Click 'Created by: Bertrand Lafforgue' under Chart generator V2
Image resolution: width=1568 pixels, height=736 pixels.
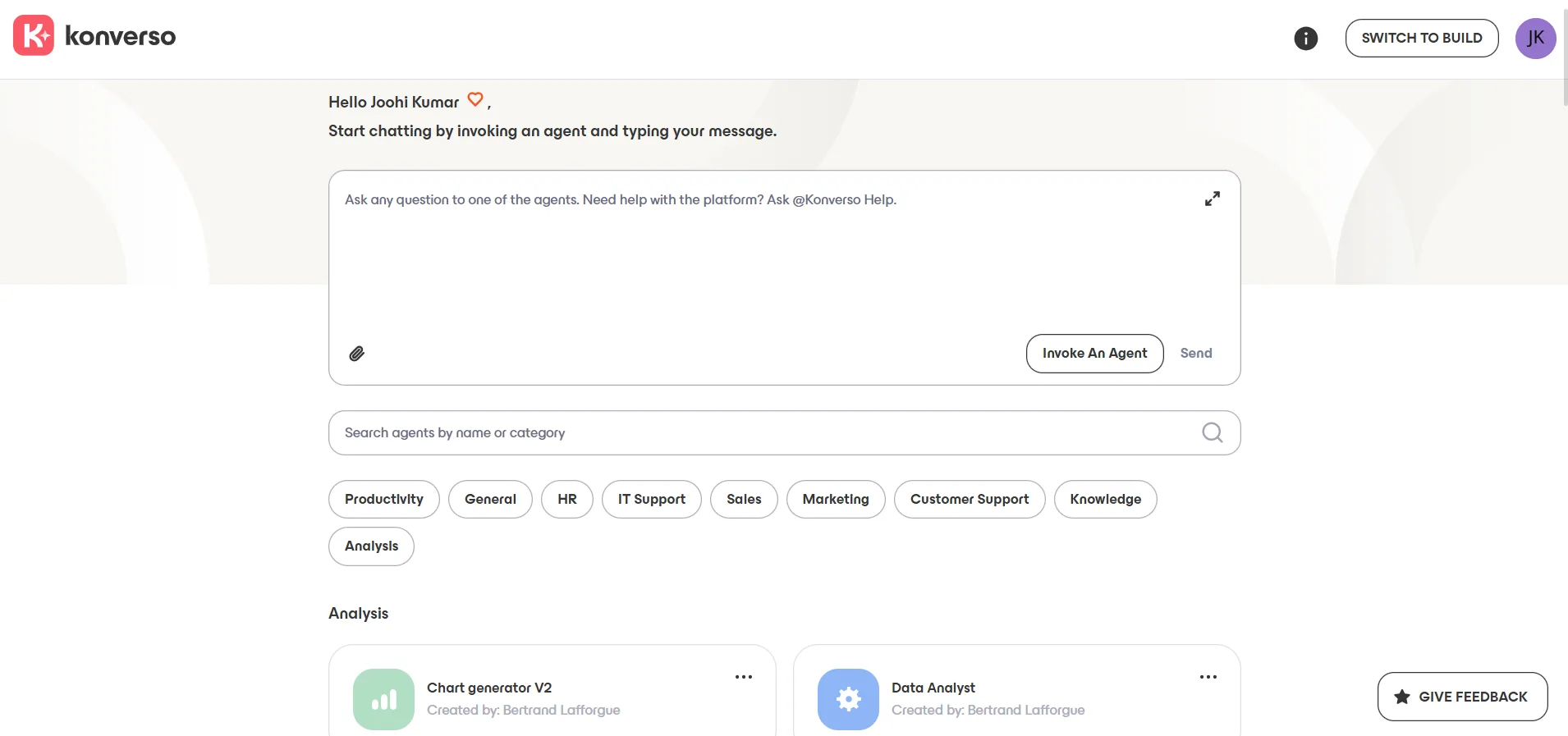[x=524, y=710]
